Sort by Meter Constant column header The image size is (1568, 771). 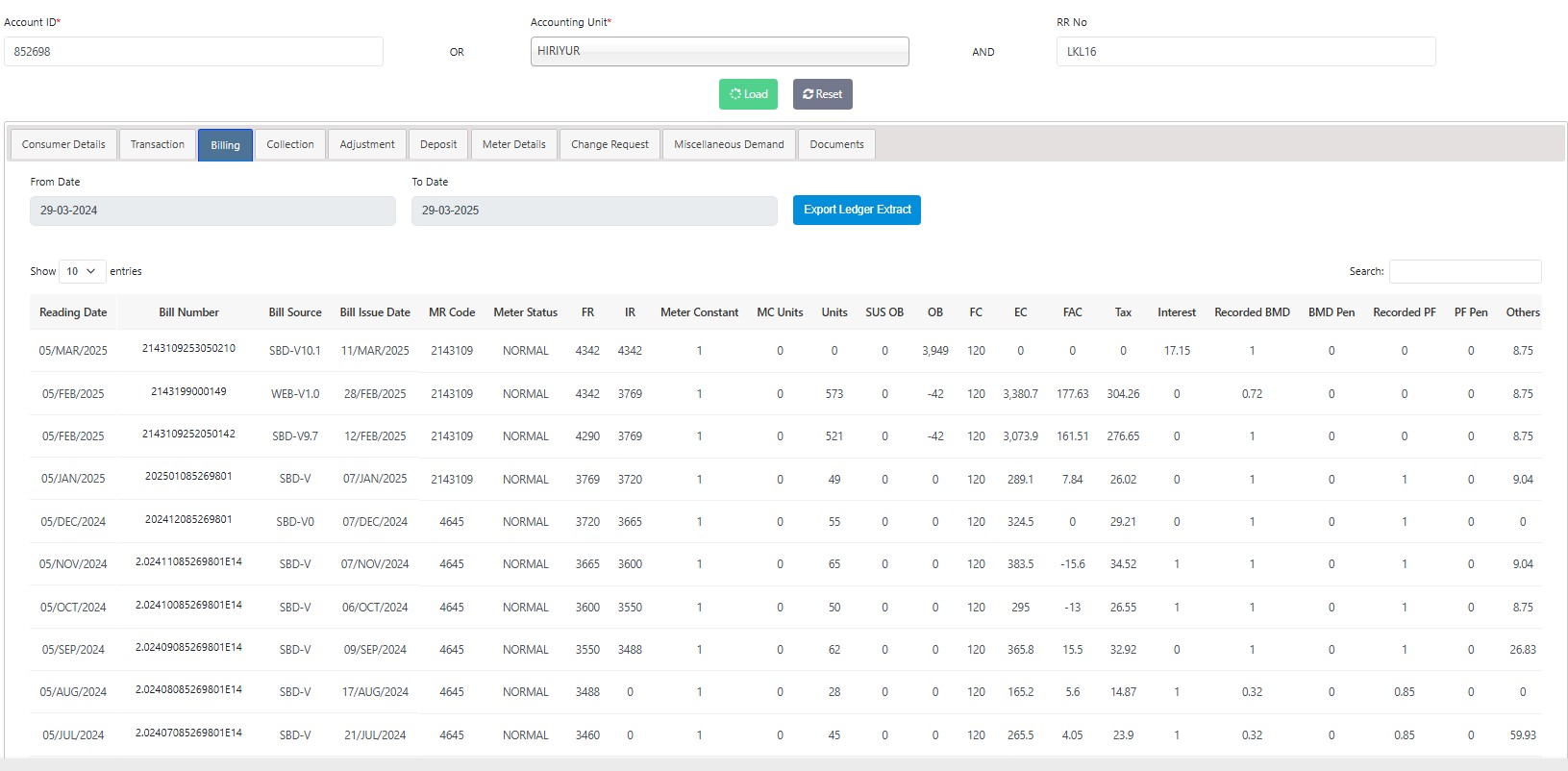pyautogui.click(x=699, y=312)
